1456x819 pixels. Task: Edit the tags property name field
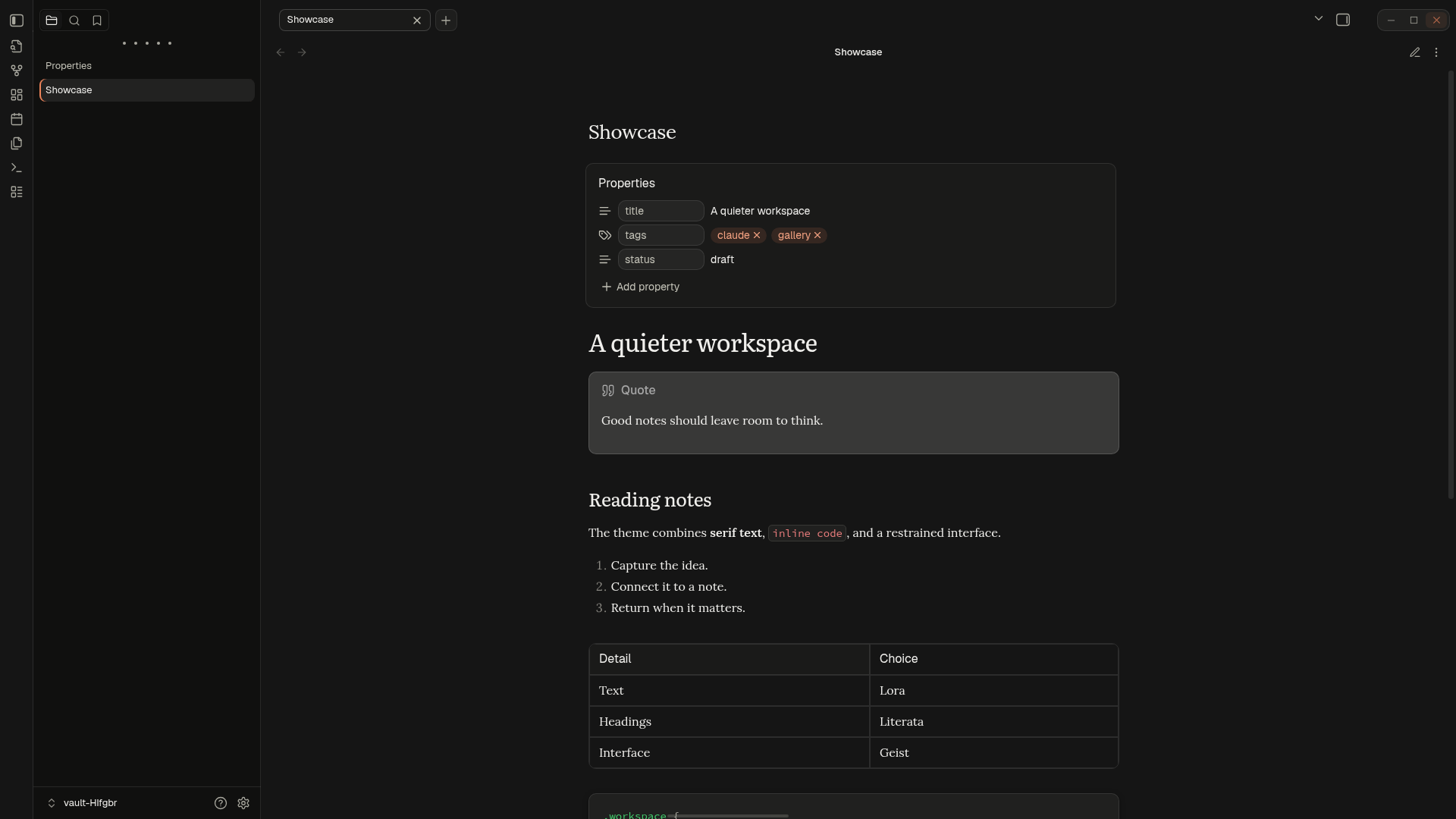(661, 235)
